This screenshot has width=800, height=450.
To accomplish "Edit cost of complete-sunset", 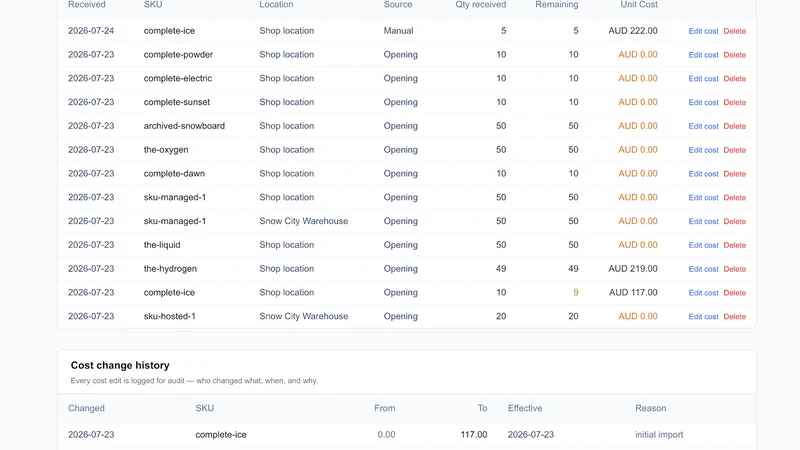I will (x=703, y=103).
